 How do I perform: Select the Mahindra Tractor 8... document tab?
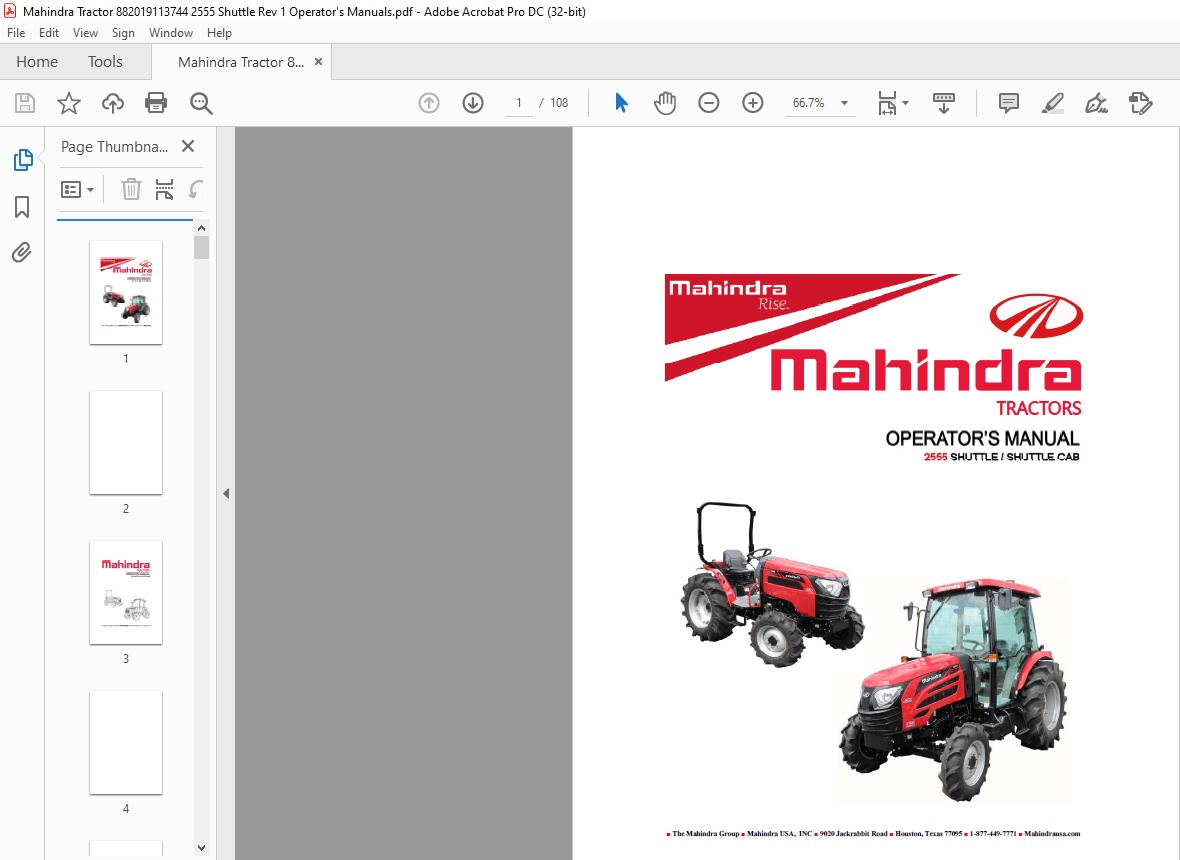[241, 62]
